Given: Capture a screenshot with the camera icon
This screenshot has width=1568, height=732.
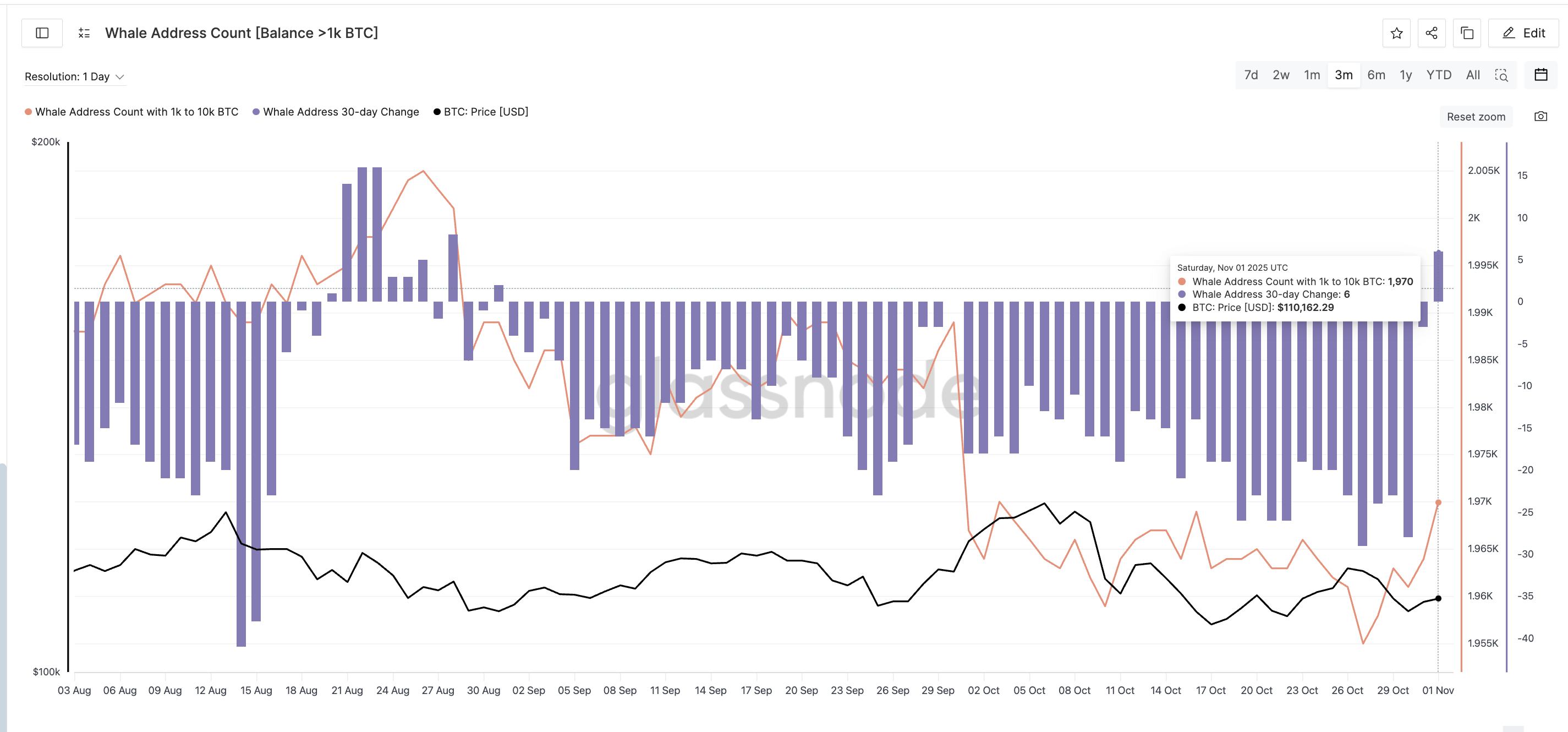Looking at the screenshot, I should point(1543,116).
